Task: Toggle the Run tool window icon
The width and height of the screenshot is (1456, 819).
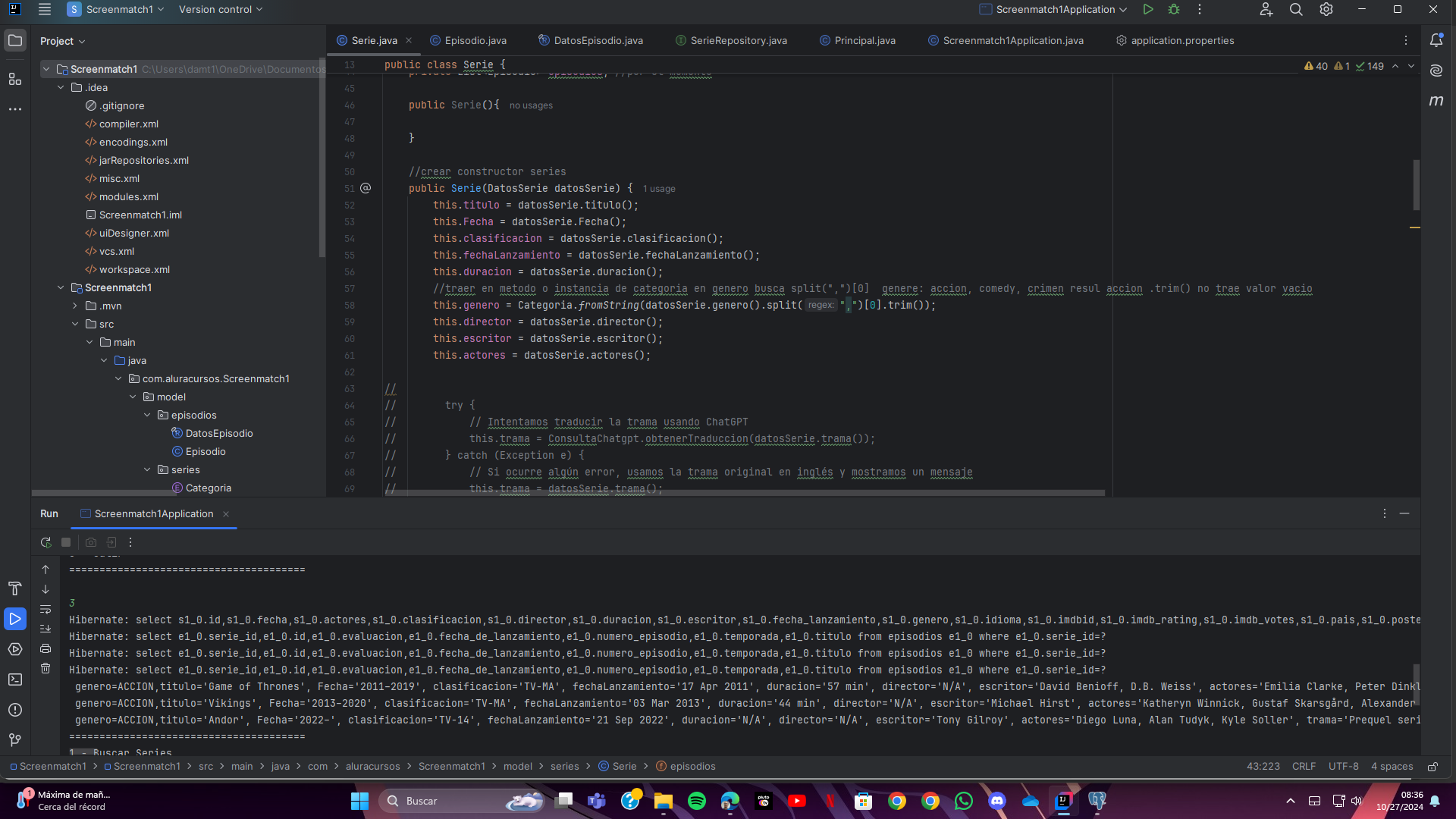Action: [x=15, y=619]
